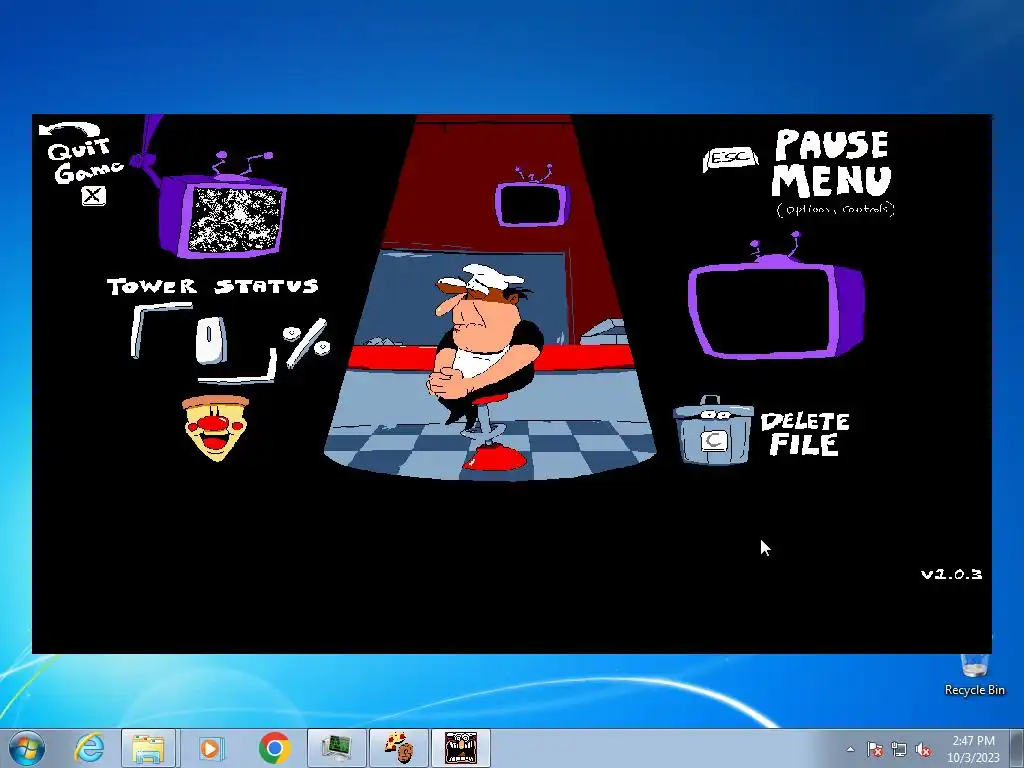Click the screaming face game taskbar icon
The image size is (1024, 768).
pyautogui.click(x=461, y=748)
